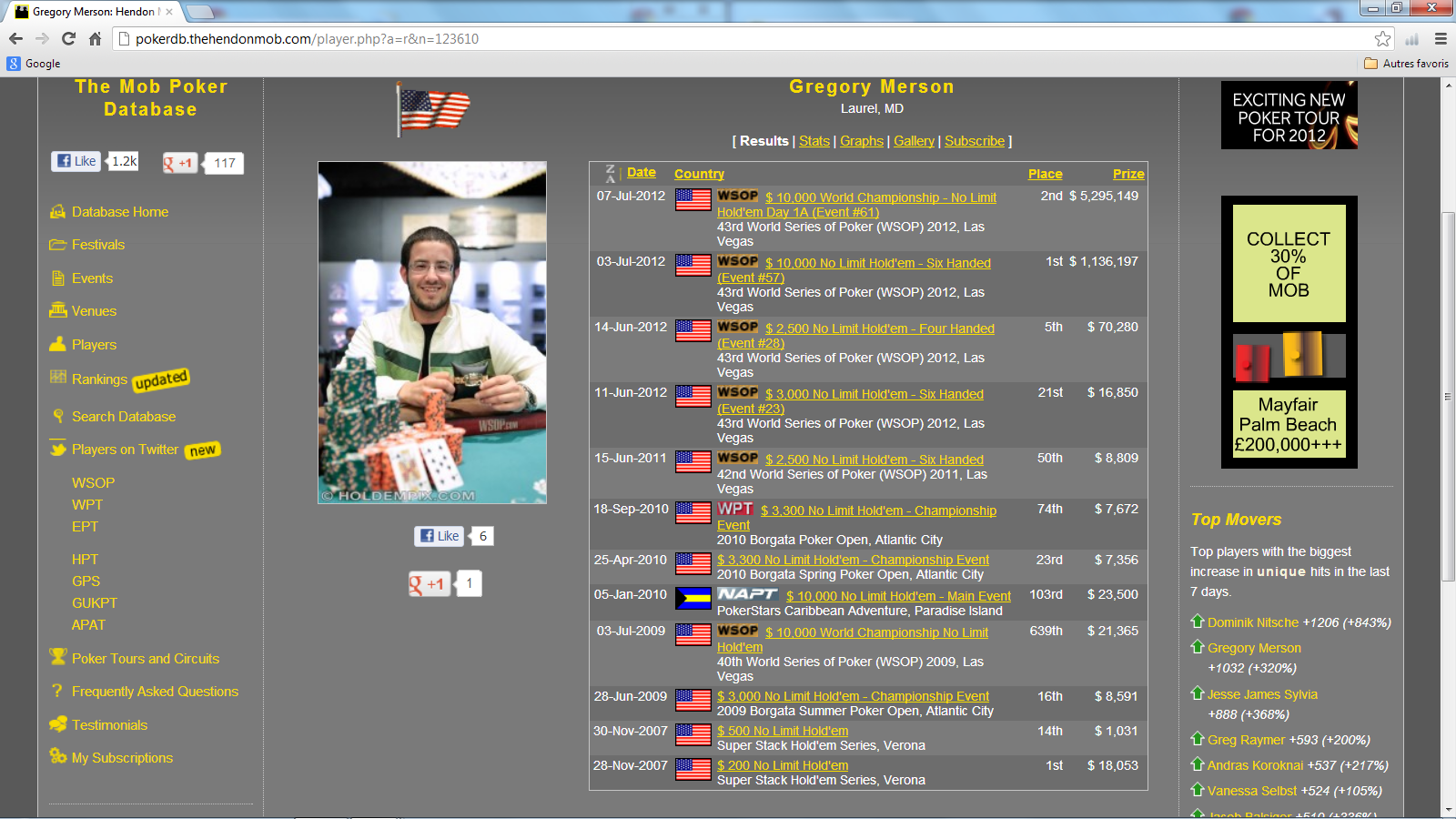The image size is (1456, 819).
Task: Open Search Database
Action: [124, 417]
